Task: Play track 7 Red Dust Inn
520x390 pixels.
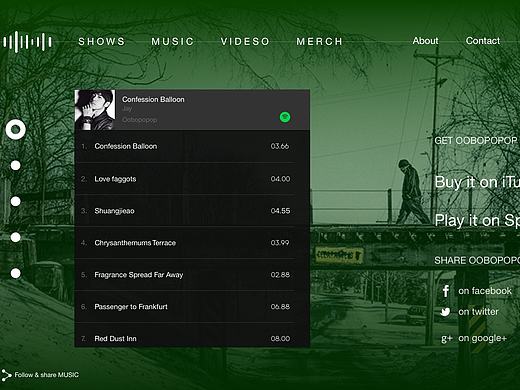Action: [x=185, y=335]
